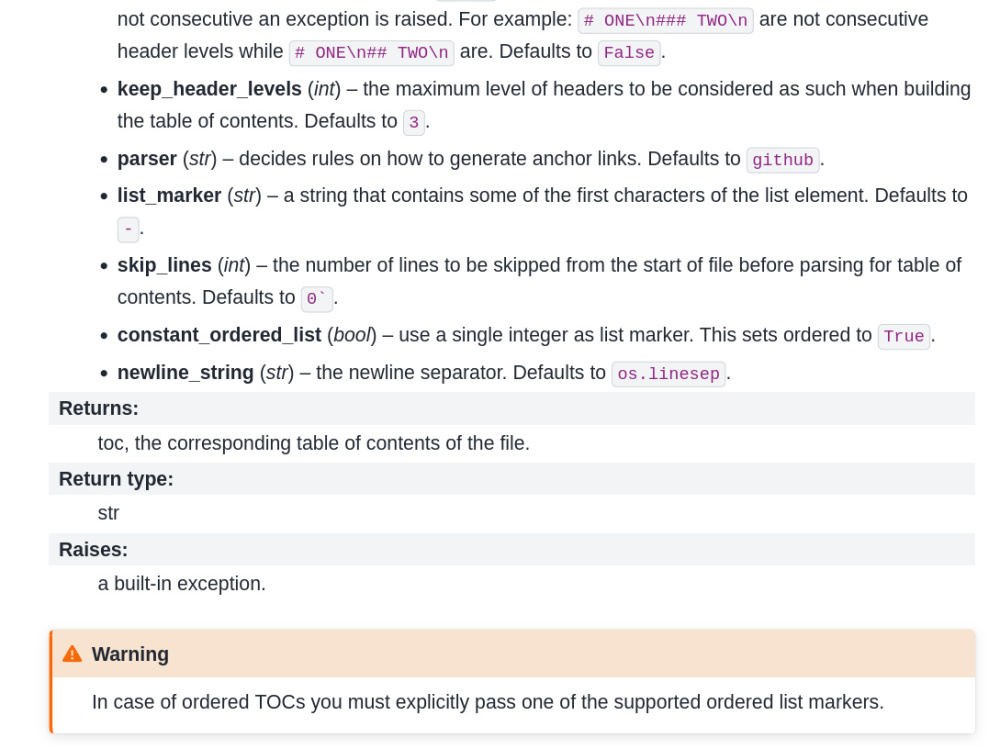
Task: Click the default value 3 code literal
Action: click(414, 122)
